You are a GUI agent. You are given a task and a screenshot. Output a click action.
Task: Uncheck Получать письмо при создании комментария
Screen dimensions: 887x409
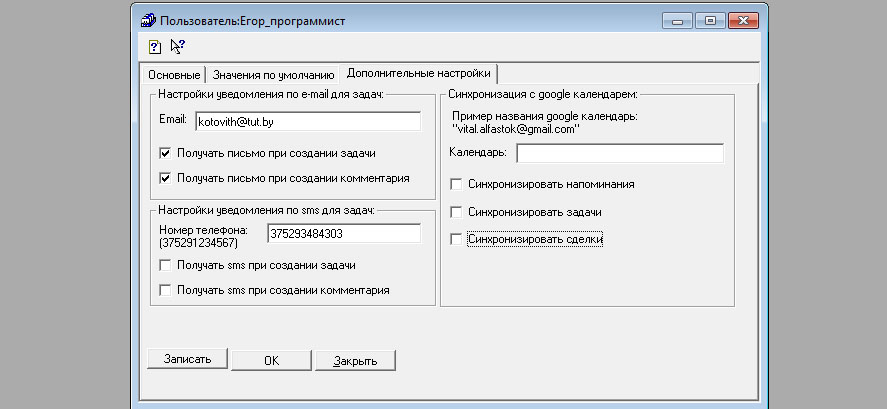pos(165,178)
